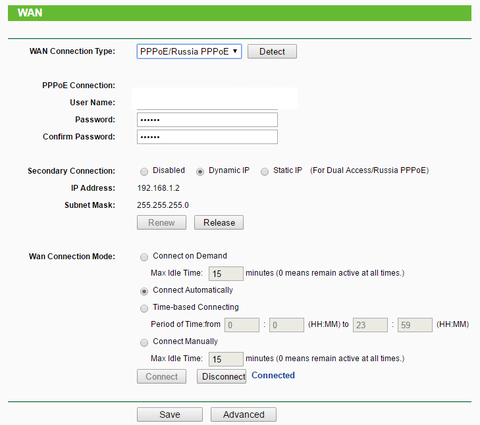Open Advanced WAN settings

[244, 415]
